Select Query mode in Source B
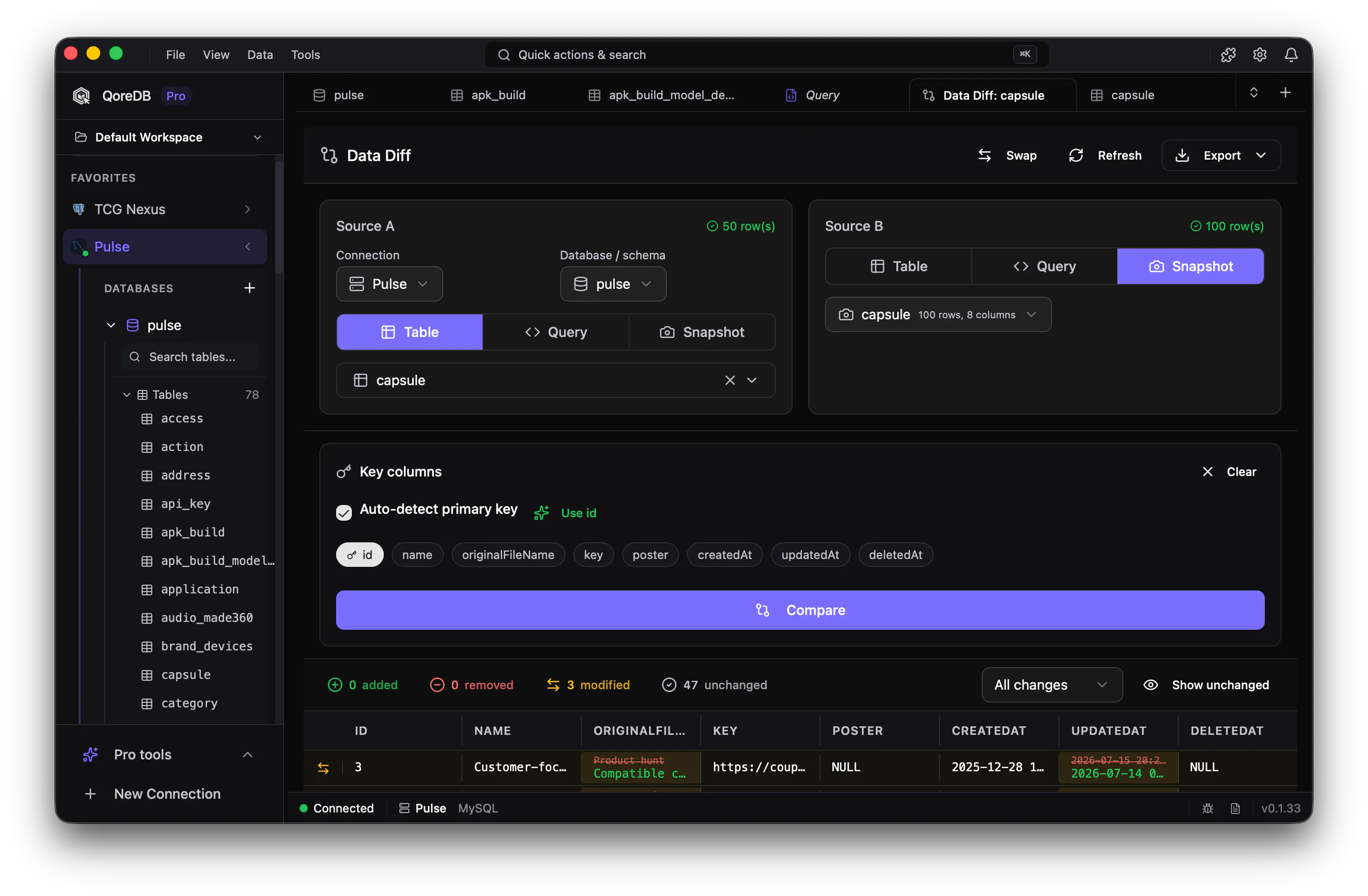 [x=1044, y=266]
